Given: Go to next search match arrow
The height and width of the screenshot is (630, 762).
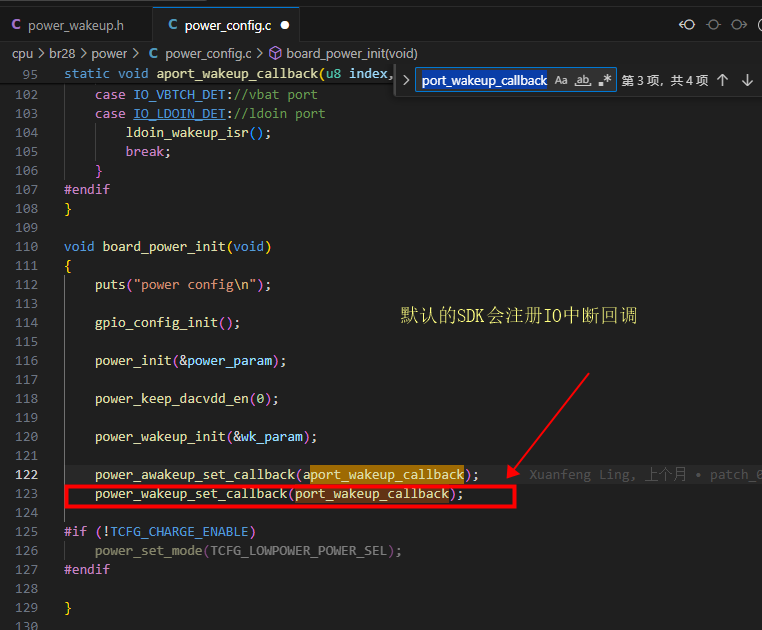Looking at the screenshot, I should [747, 80].
